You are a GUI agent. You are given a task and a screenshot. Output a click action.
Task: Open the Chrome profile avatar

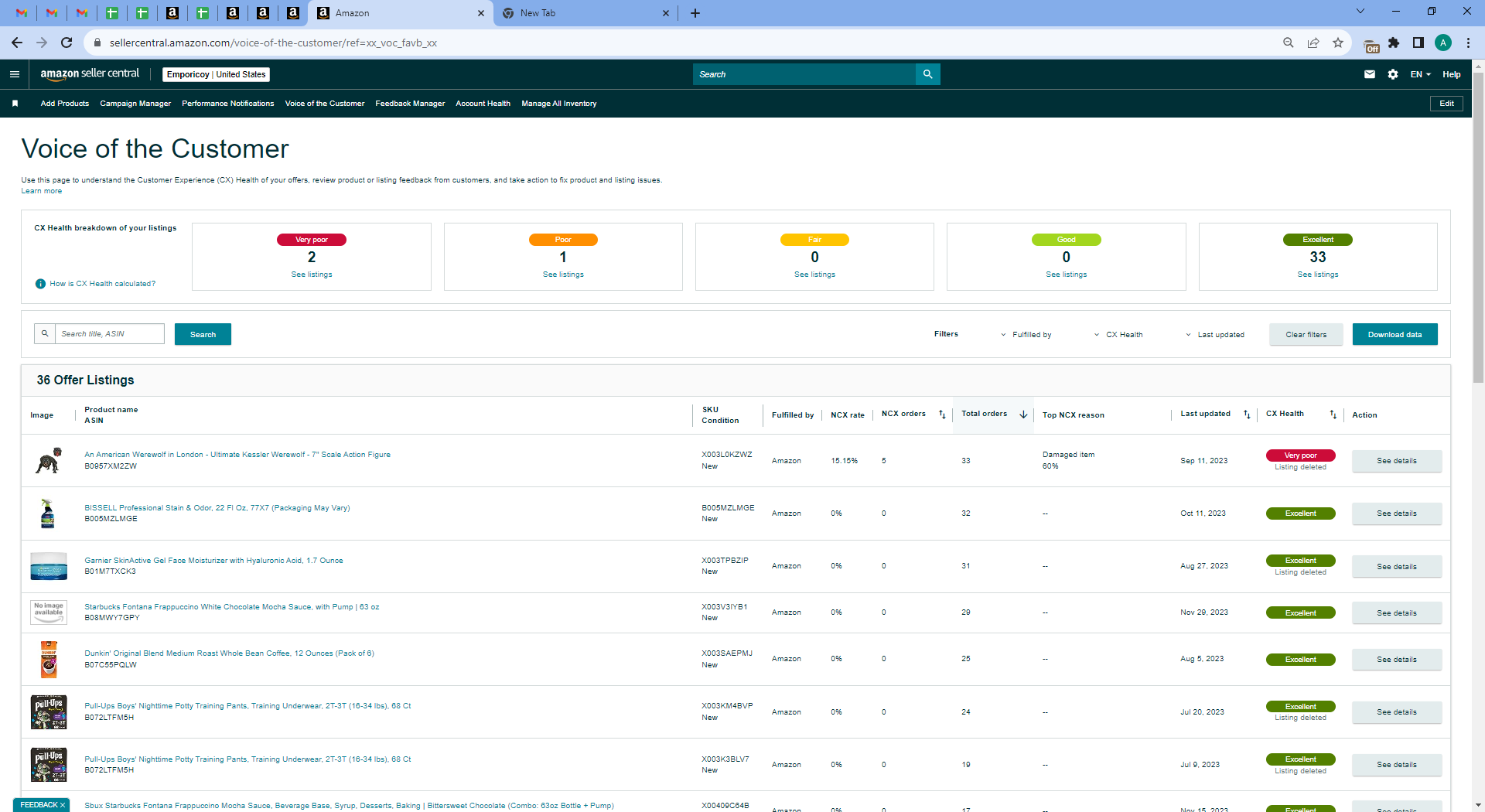coord(1443,43)
